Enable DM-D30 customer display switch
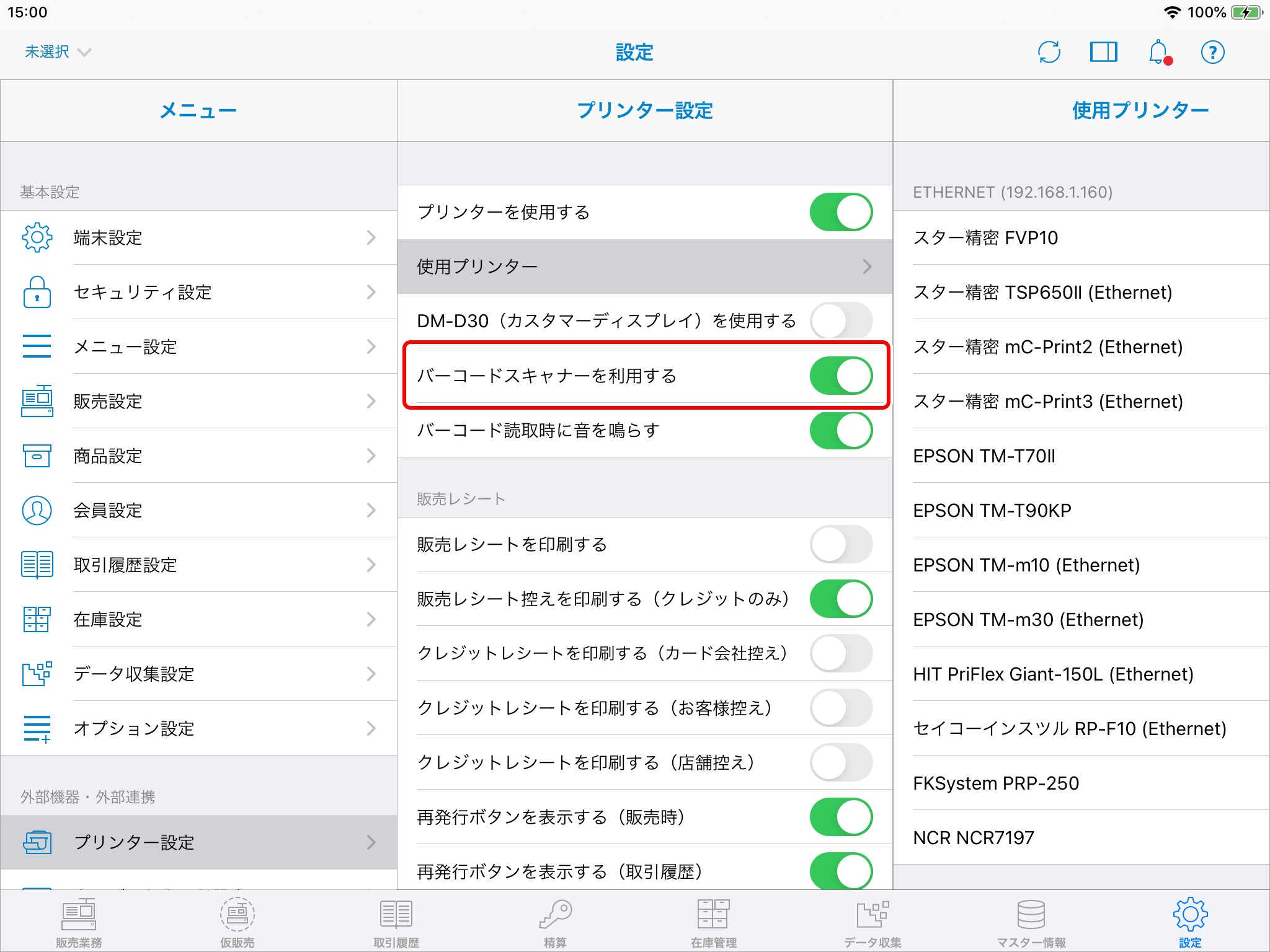 click(841, 321)
